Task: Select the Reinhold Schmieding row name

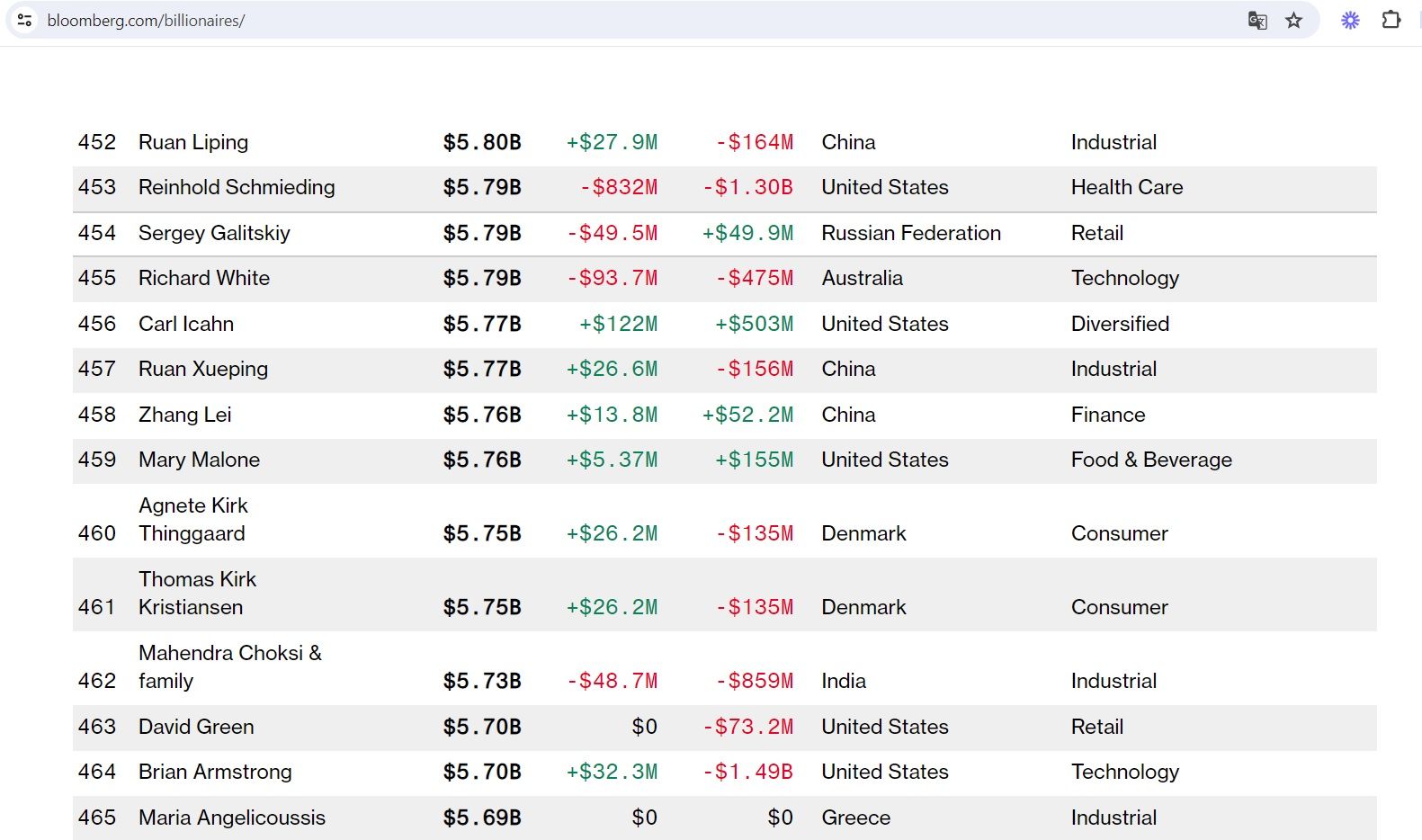Action: (x=237, y=187)
